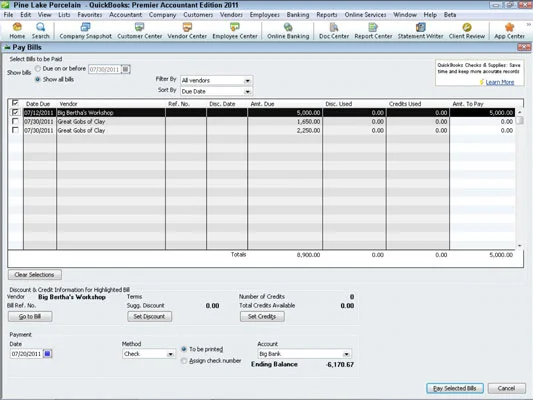The height and width of the screenshot is (400, 533).
Task: Open the Help menu
Action: pyautogui.click(x=430, y=15)
